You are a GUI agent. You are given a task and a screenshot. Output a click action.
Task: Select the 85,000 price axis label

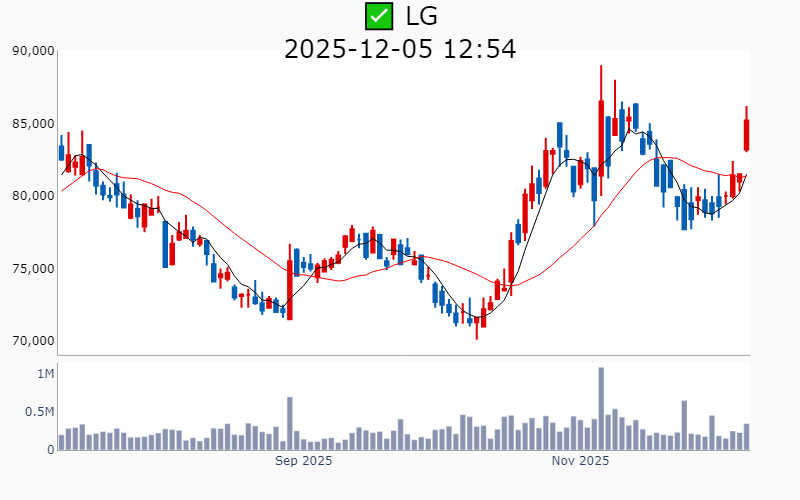pos(34,124)
